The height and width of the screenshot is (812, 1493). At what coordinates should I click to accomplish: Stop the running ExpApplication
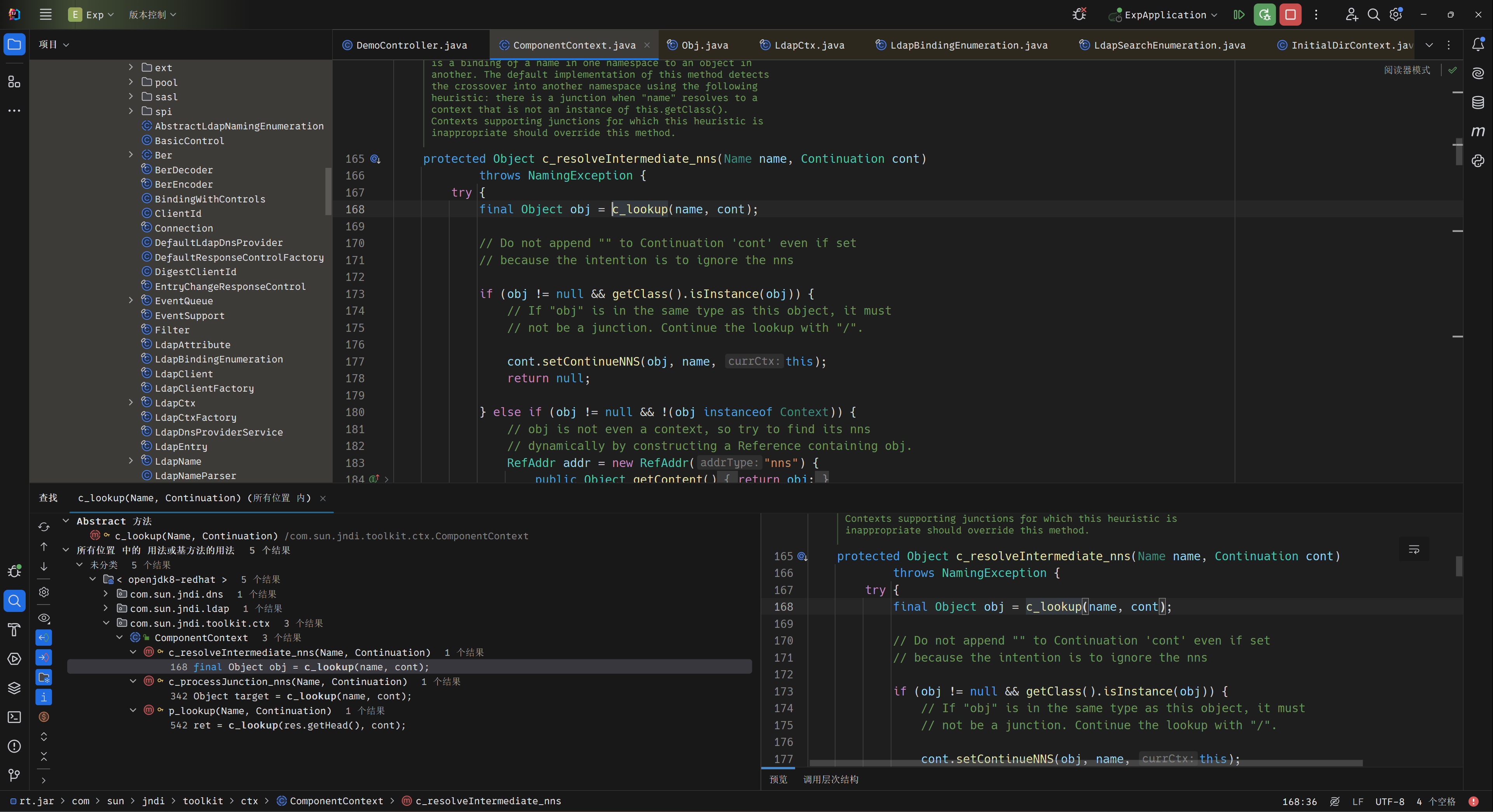click(1290, 14)
